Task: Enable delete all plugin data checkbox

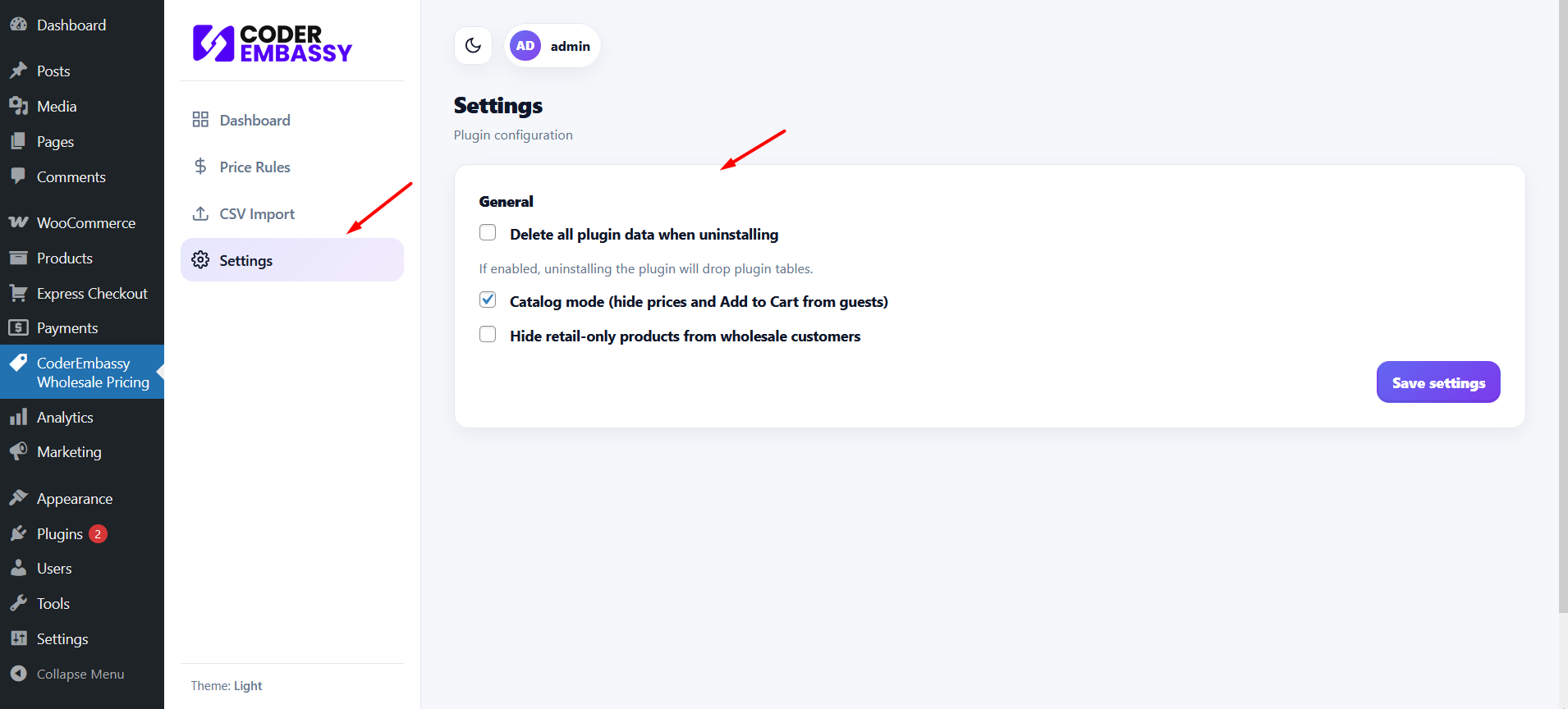Action: pos(488,233)
